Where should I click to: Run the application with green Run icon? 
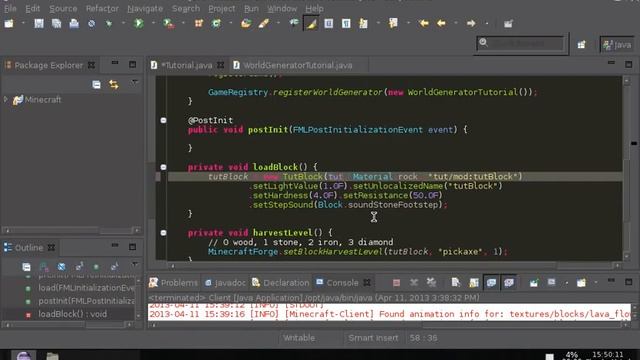139,24
